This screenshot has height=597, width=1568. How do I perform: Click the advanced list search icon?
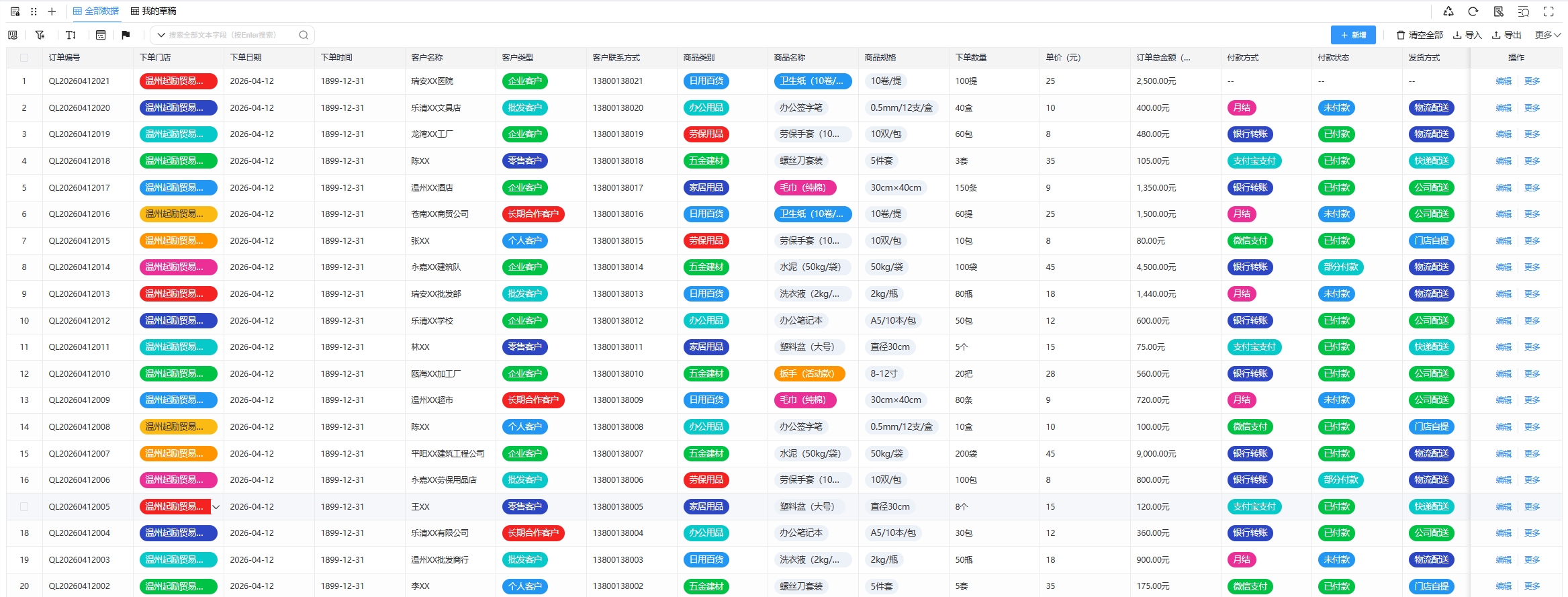coord(1524,11)
